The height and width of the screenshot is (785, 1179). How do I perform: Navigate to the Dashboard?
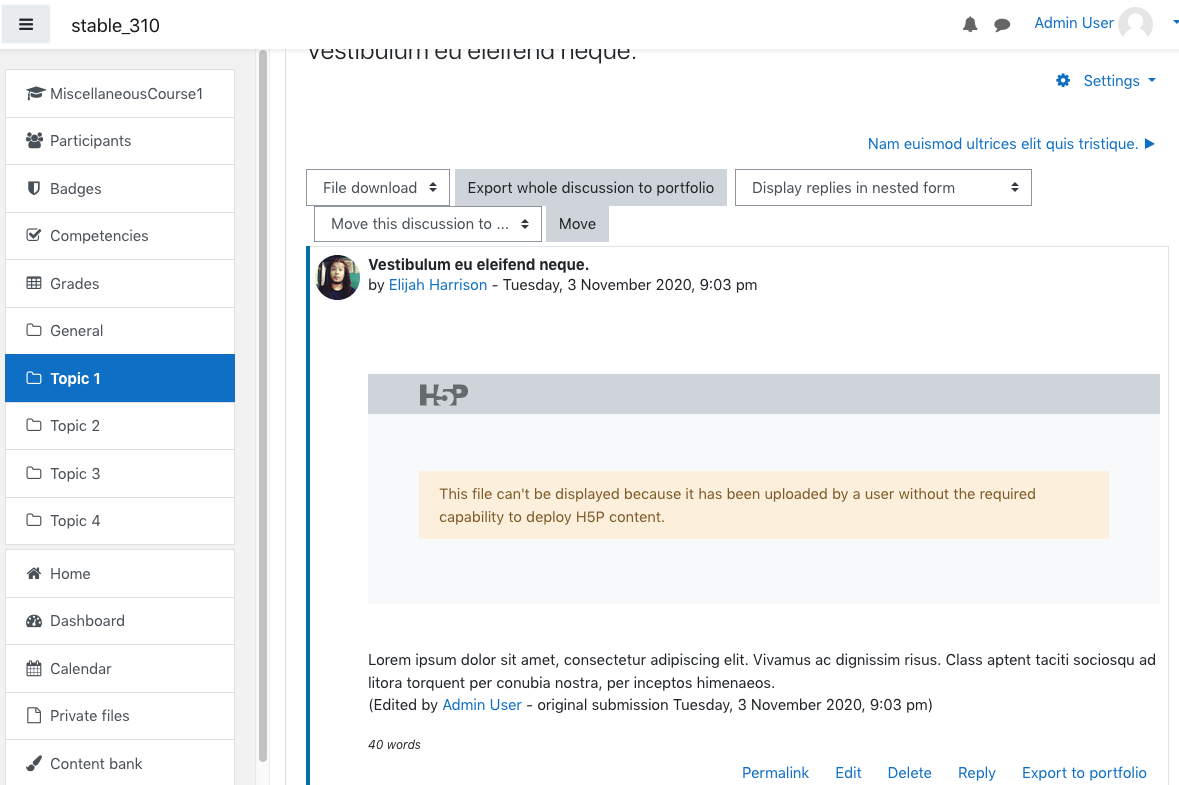120,621
